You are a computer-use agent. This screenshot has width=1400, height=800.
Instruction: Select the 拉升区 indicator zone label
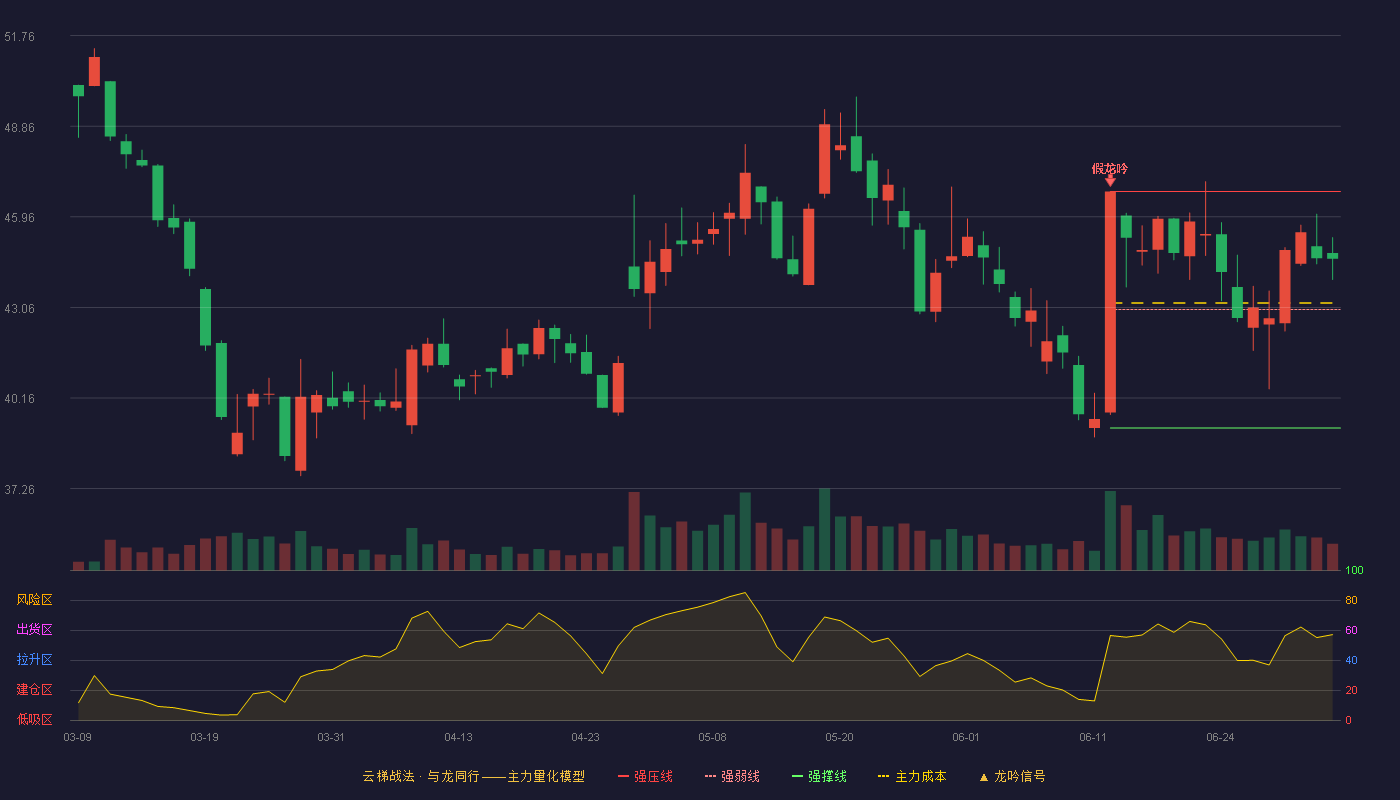click(34, 660)
